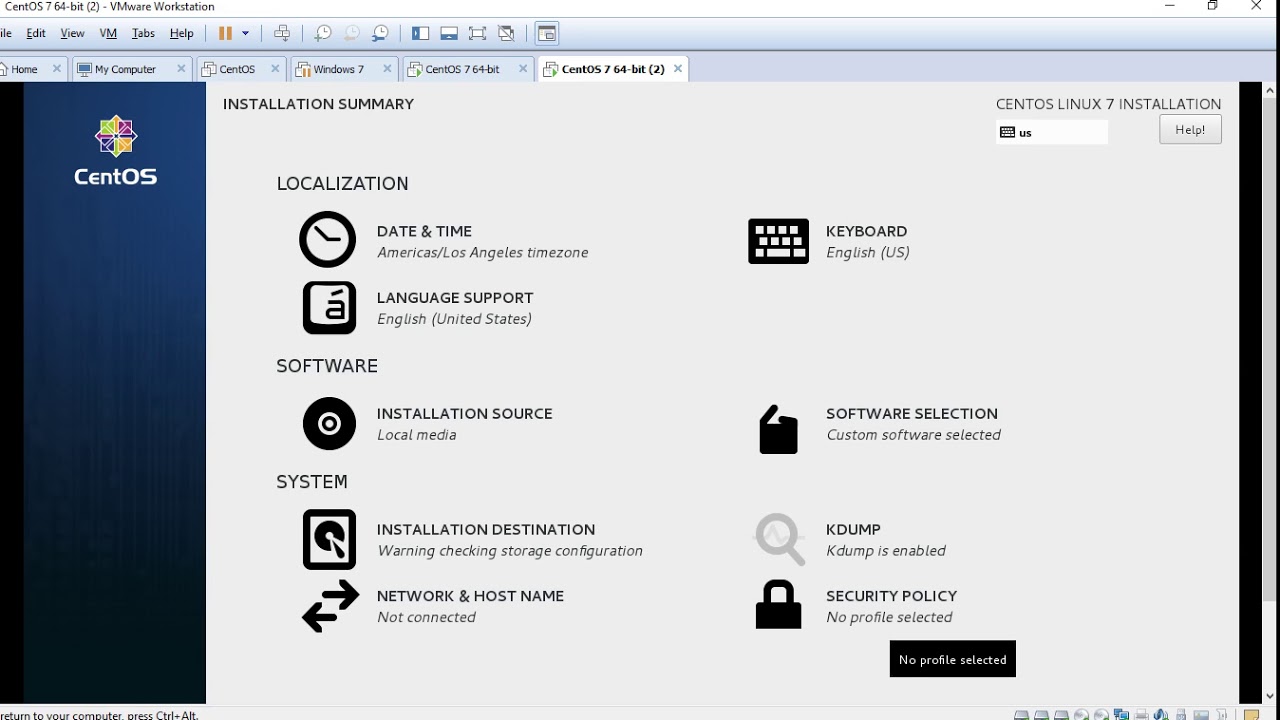1280x720 pixels.
Task: Send Ctrl+Alt+Del to the virtual machine
Action: pyautogui.click(x=282, y=33)
